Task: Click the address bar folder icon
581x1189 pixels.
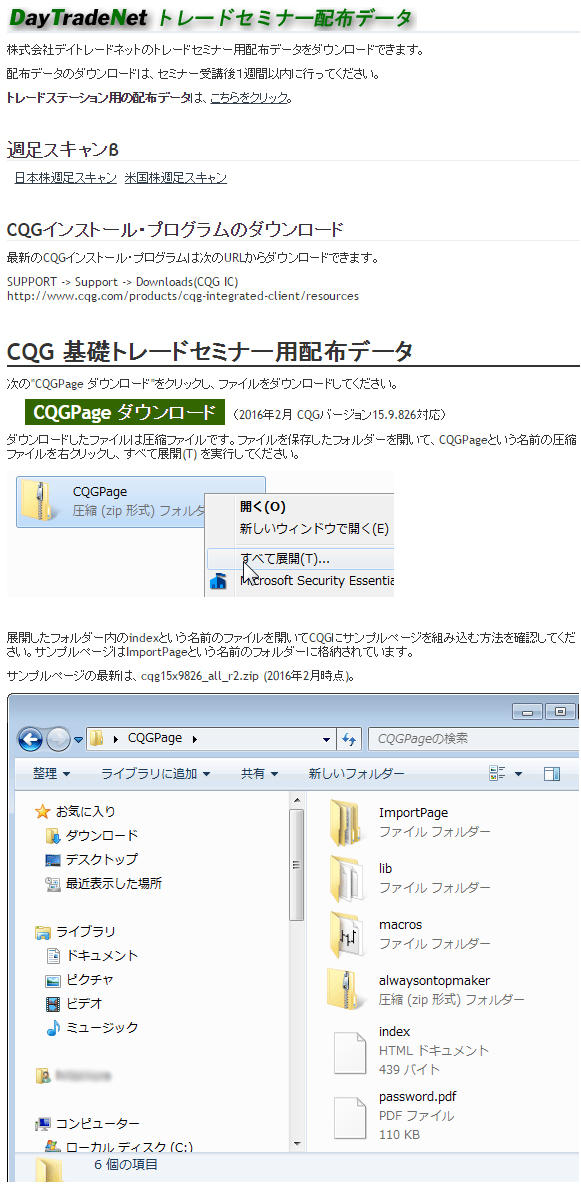Action: click(x=96, y=738)
